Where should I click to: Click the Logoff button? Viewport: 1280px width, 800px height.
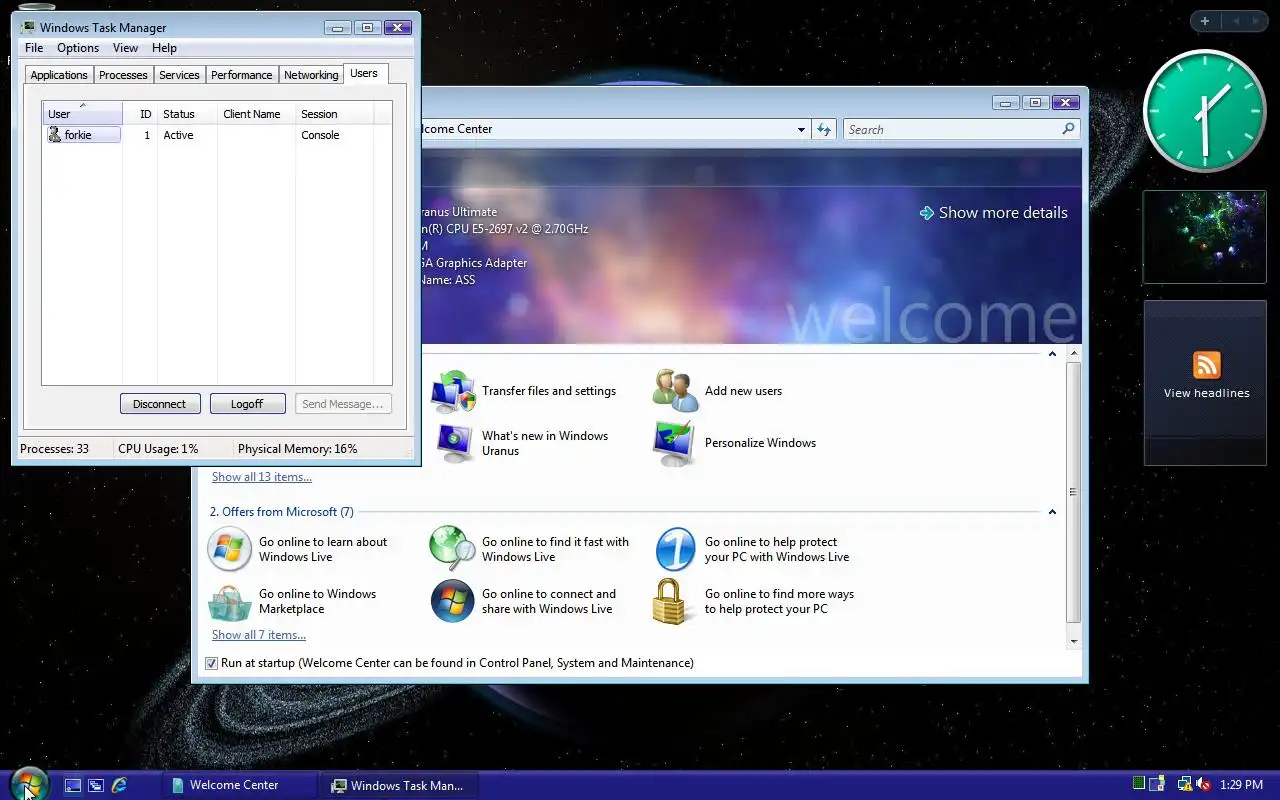click(x=247, y=404)
